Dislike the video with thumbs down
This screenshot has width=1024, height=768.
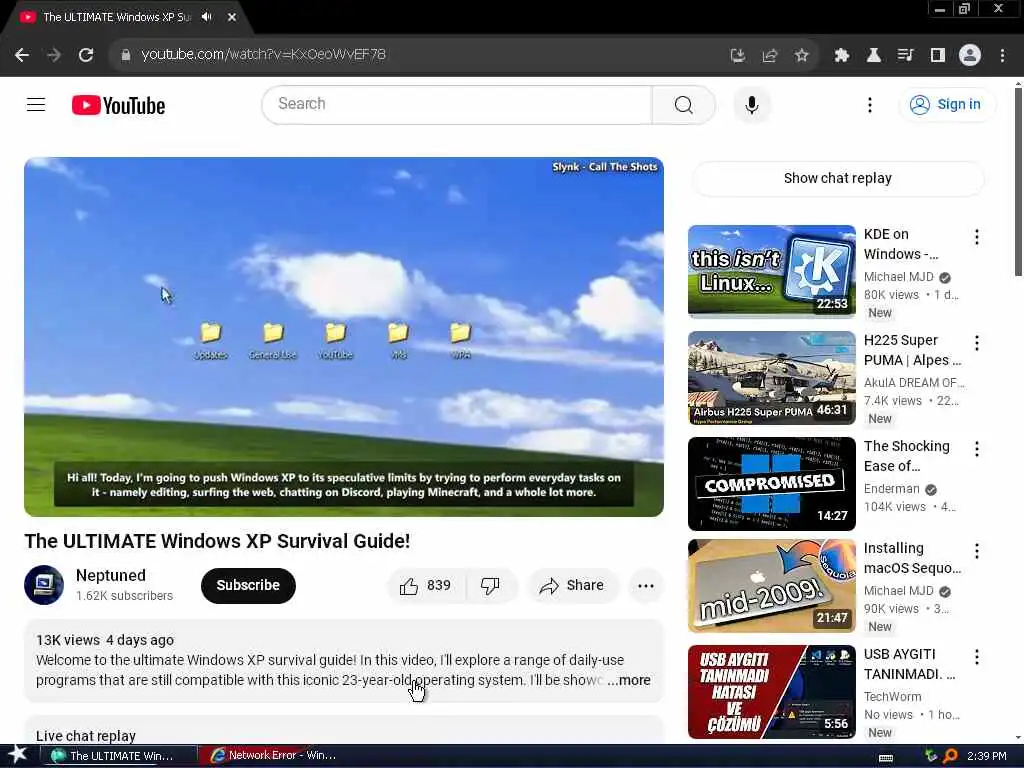(x=490, y=585)
